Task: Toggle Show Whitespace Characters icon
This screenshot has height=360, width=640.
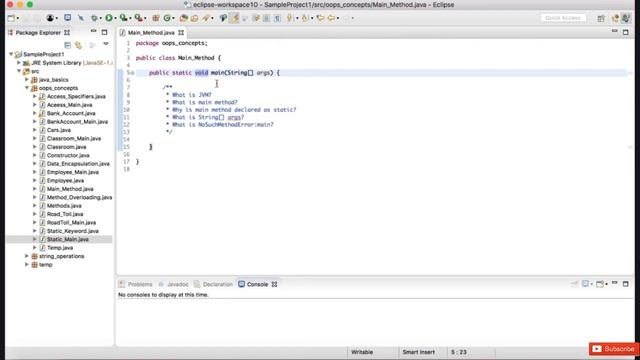Action: point(278,18)
